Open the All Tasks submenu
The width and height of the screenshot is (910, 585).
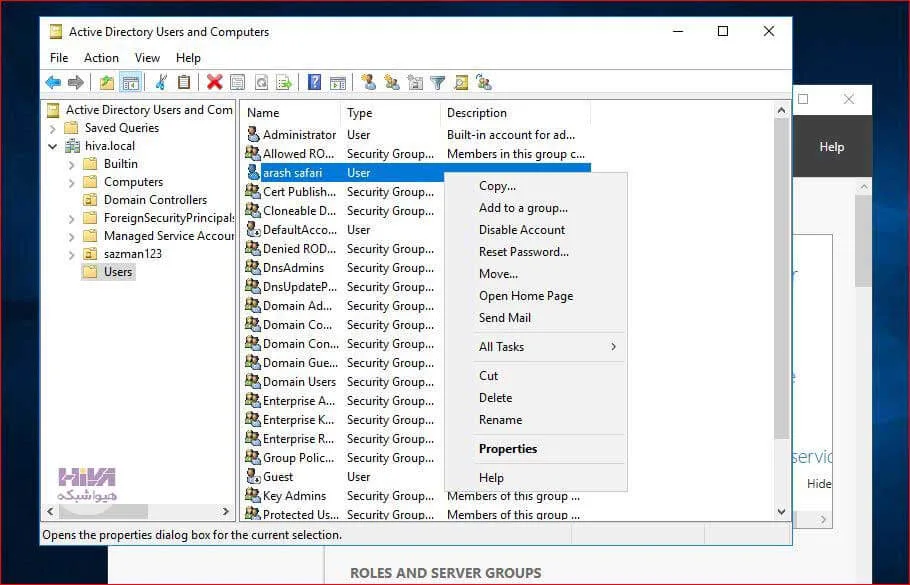547,346
